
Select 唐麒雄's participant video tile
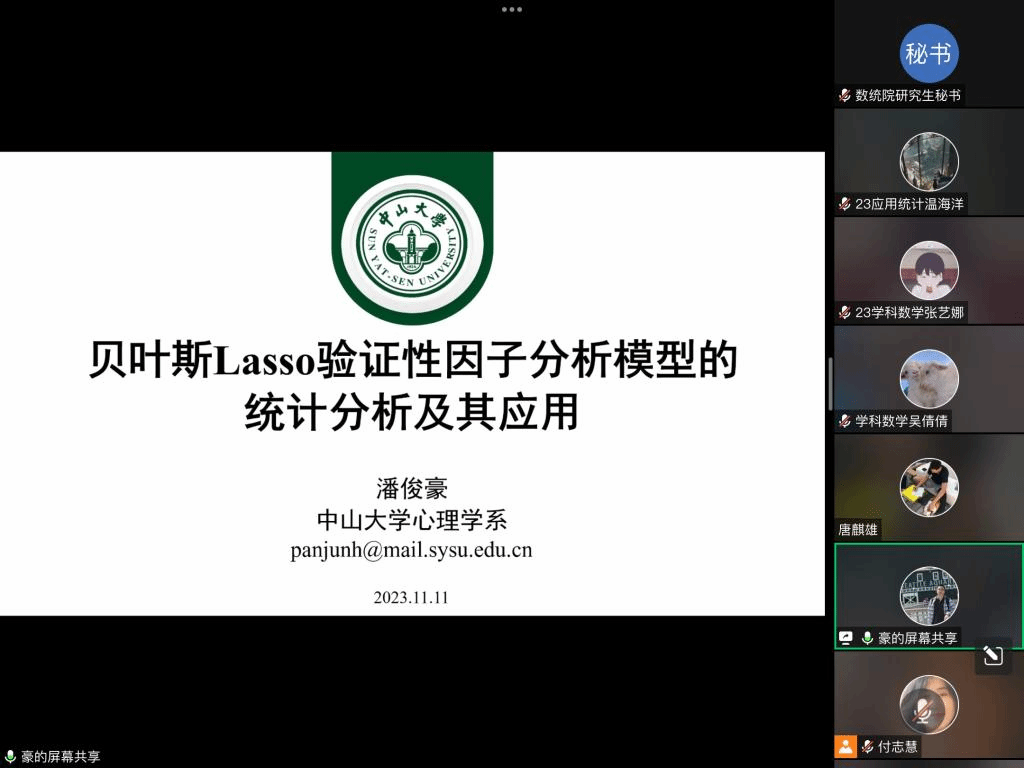[x=928, y=488]
